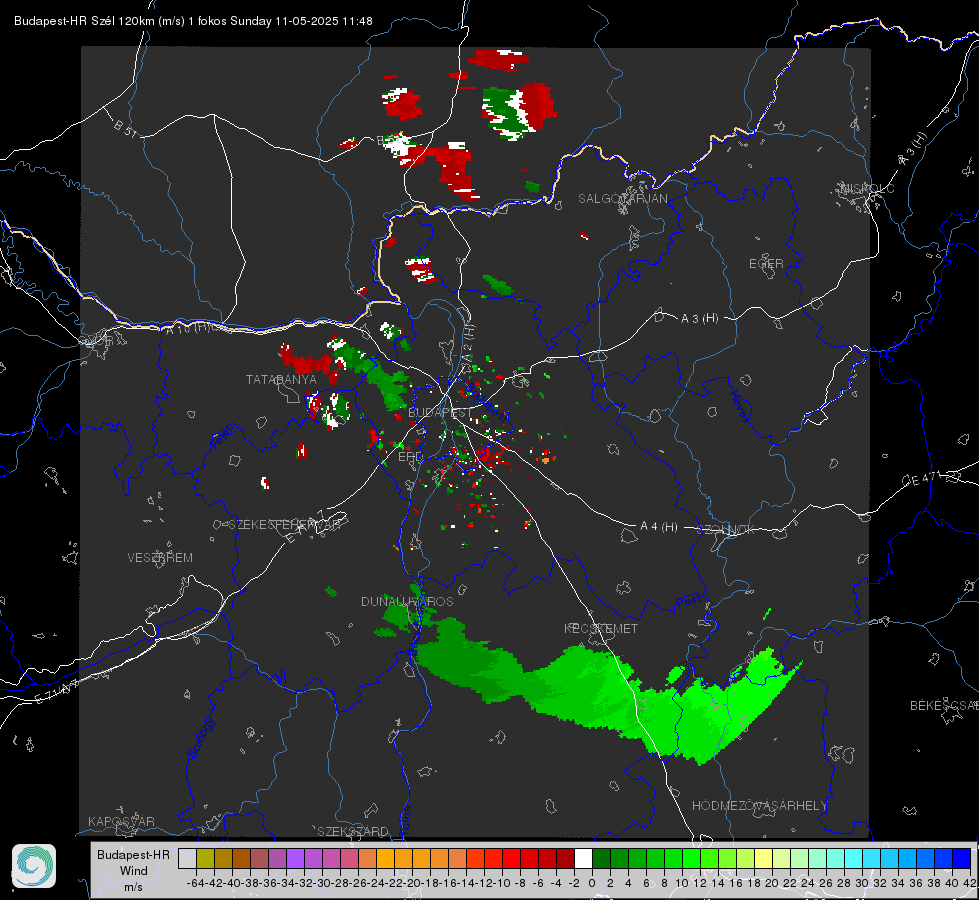Select the KECSKEMET city label
The height and width of the screenshot is (900, 979).
click(x=601, y=629)
